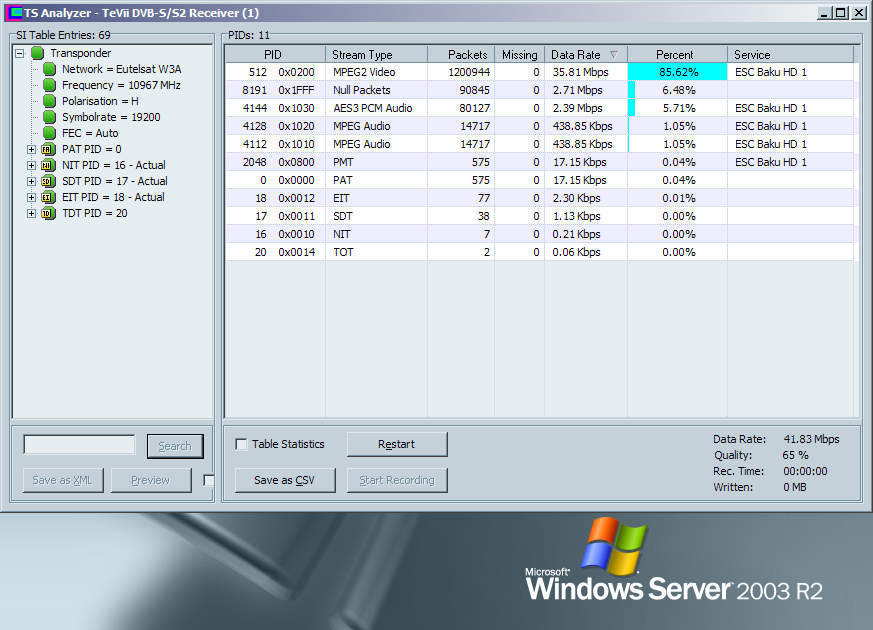Select the Network = Eutelsat W3A tree item

pyautogui.click(x=121, y=69)
